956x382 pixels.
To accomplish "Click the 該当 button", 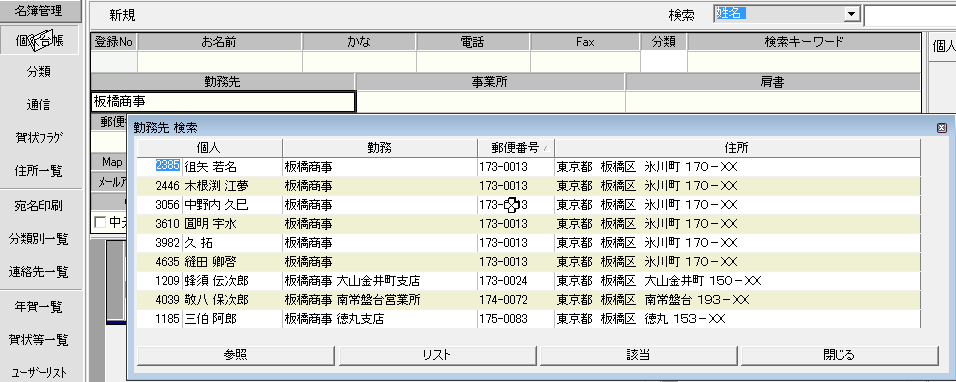I will tap(638, 355).
